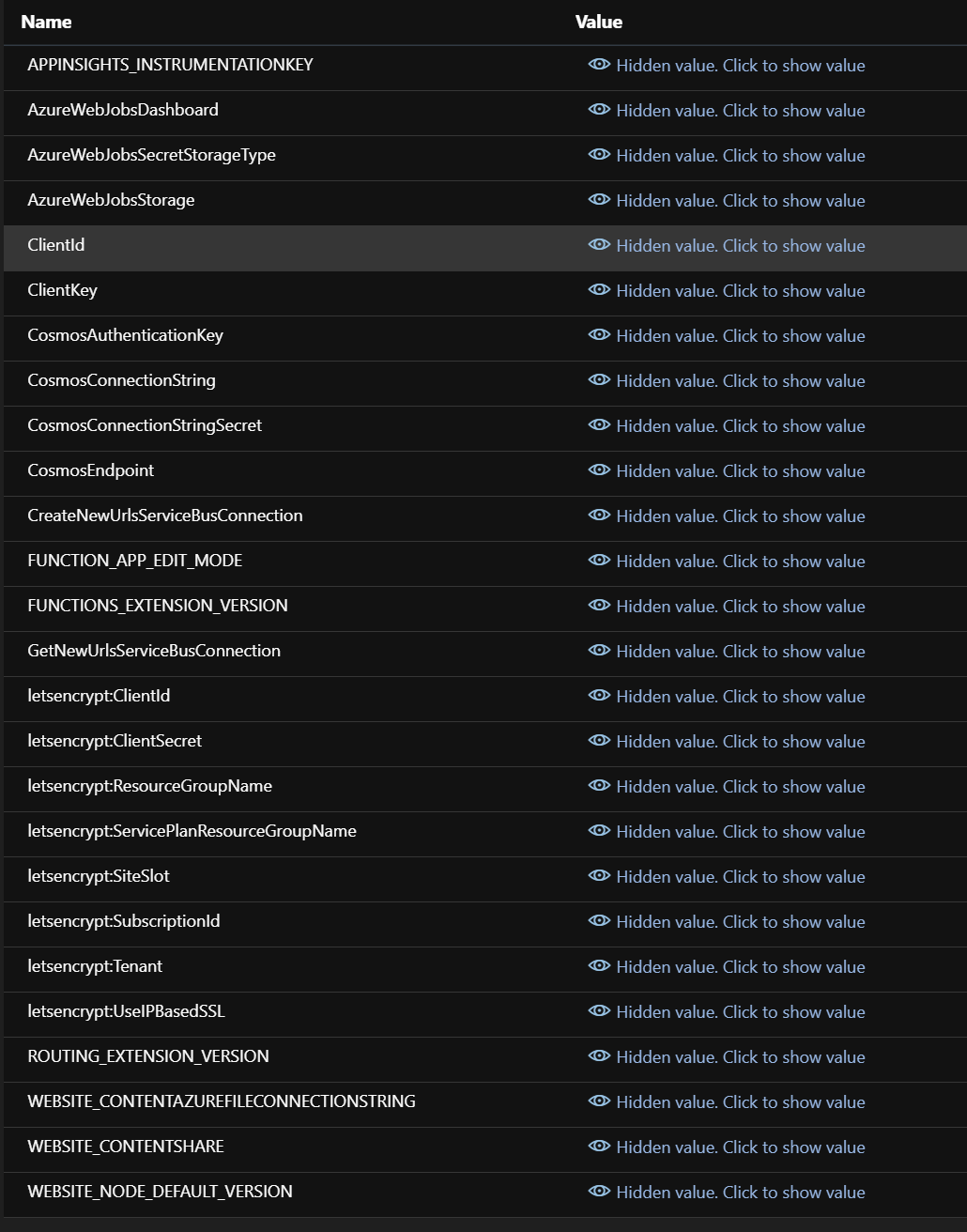Screen dimensions: 967x1232
Task: Toggle the hidden value eye for letsencrypt:UseIPBasedSSL
Action: (599, 1011)
